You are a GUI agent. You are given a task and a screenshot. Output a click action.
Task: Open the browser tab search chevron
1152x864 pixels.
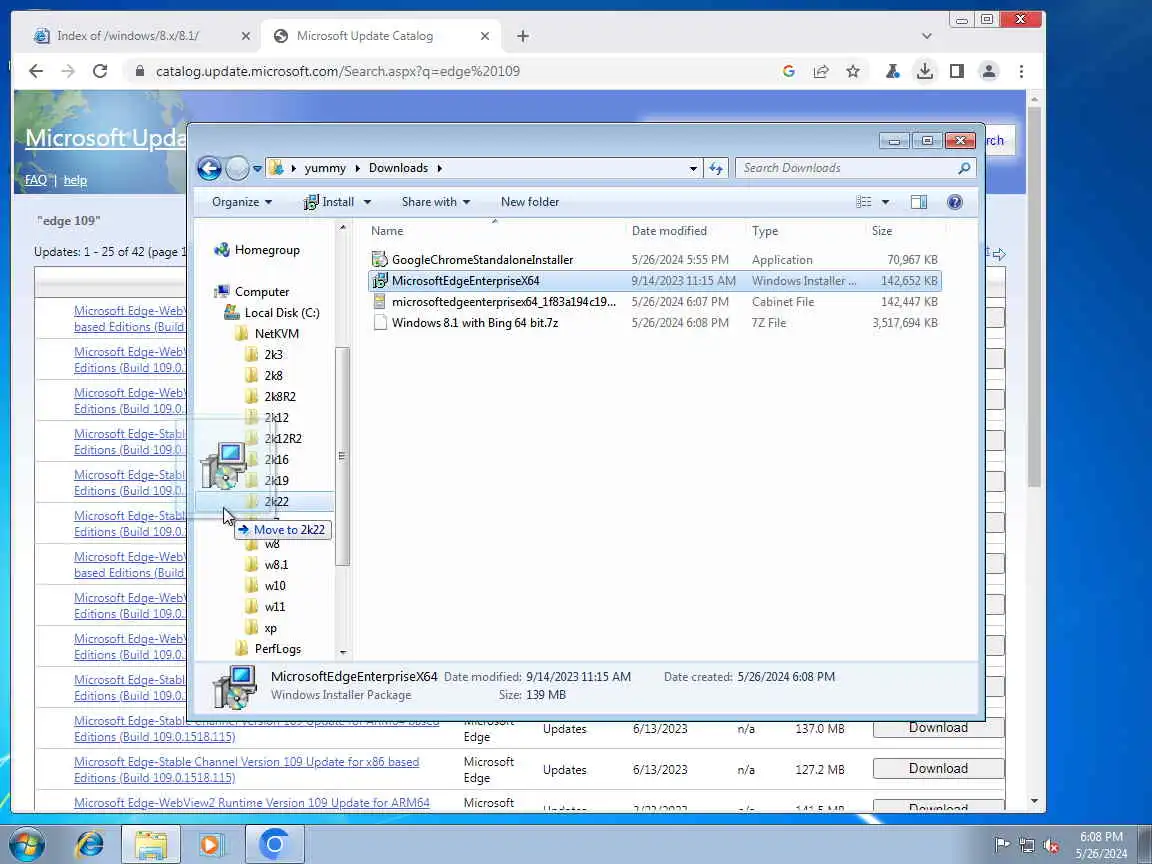click(x=926, y=36)
